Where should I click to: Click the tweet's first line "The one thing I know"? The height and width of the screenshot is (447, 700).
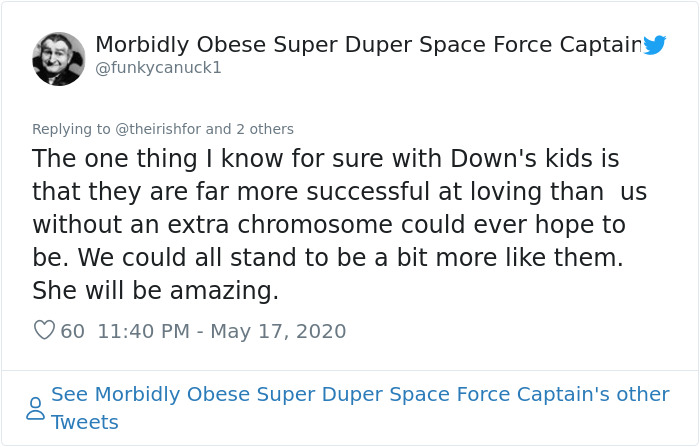pos(150,159)
